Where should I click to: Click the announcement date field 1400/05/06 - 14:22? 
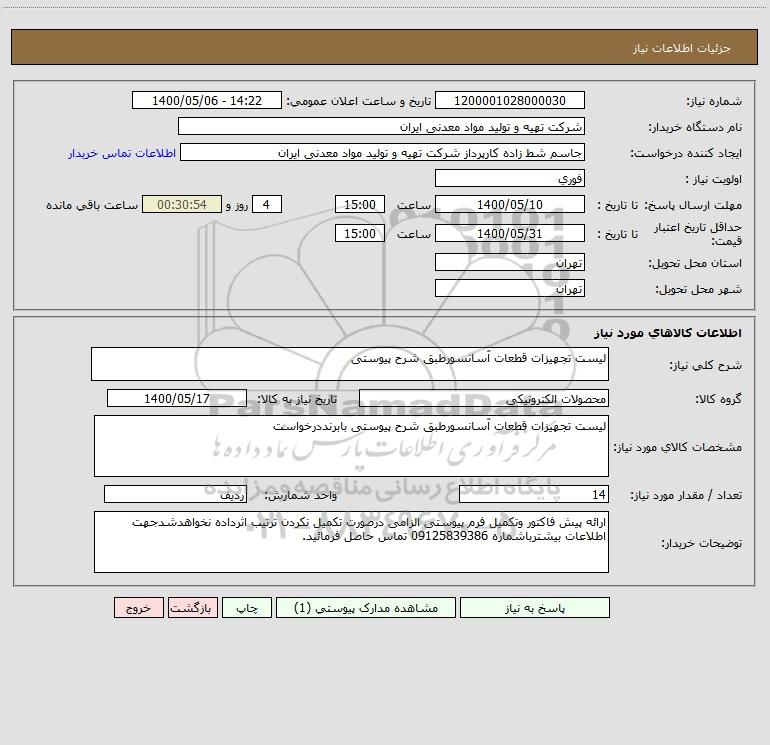point(207,100)
